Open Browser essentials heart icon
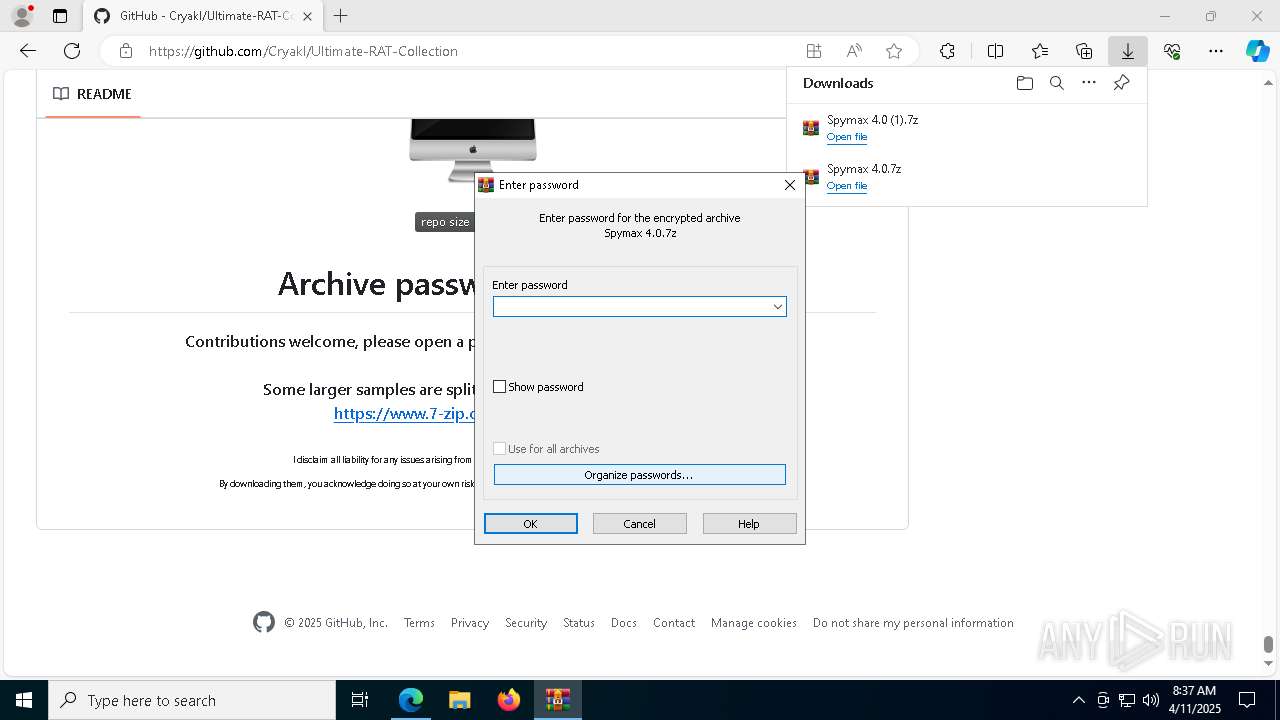This screenshot has height=720, width=1280. coord(1172,51)
